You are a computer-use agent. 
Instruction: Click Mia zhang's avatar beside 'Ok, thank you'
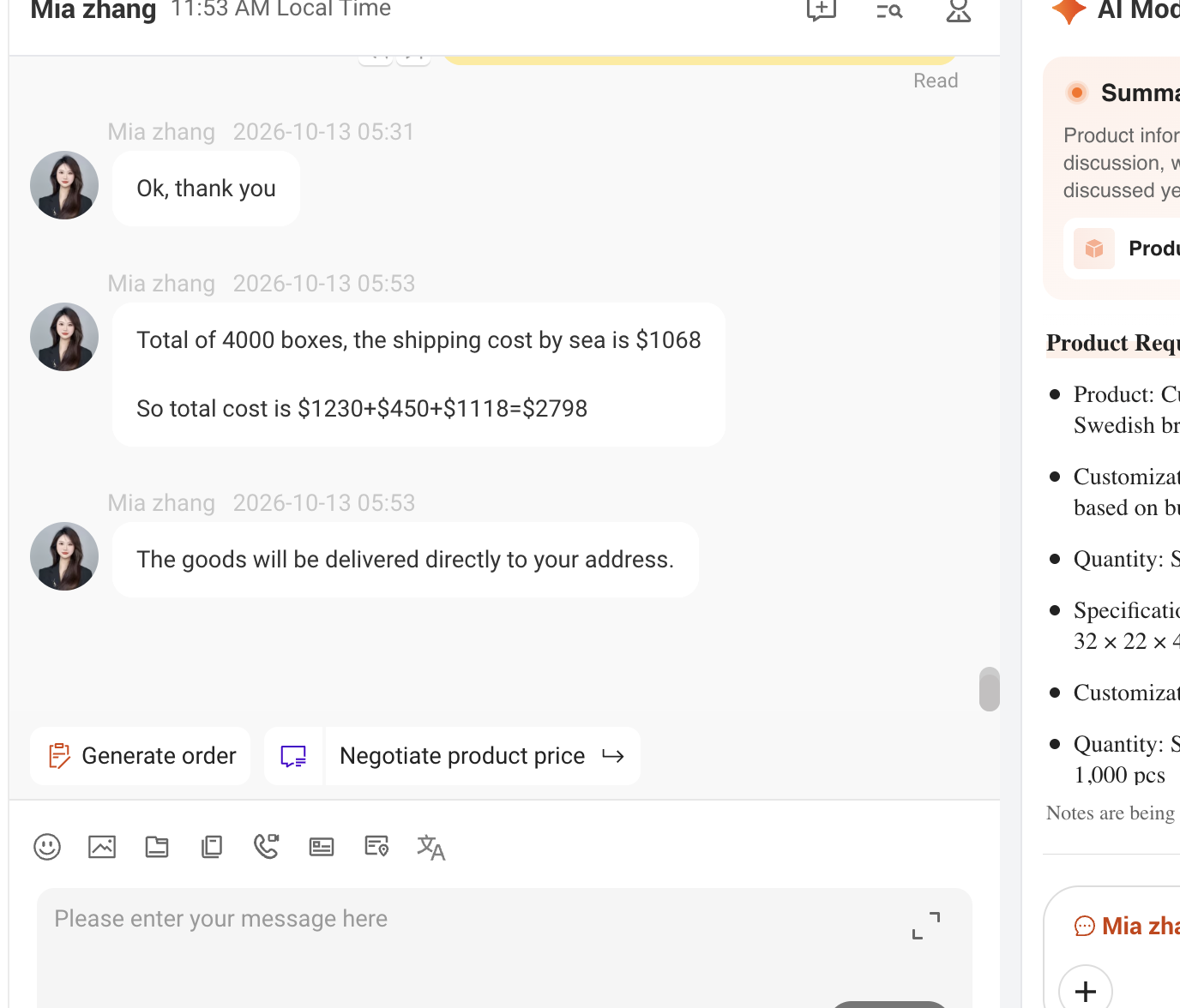click(64, 185)
